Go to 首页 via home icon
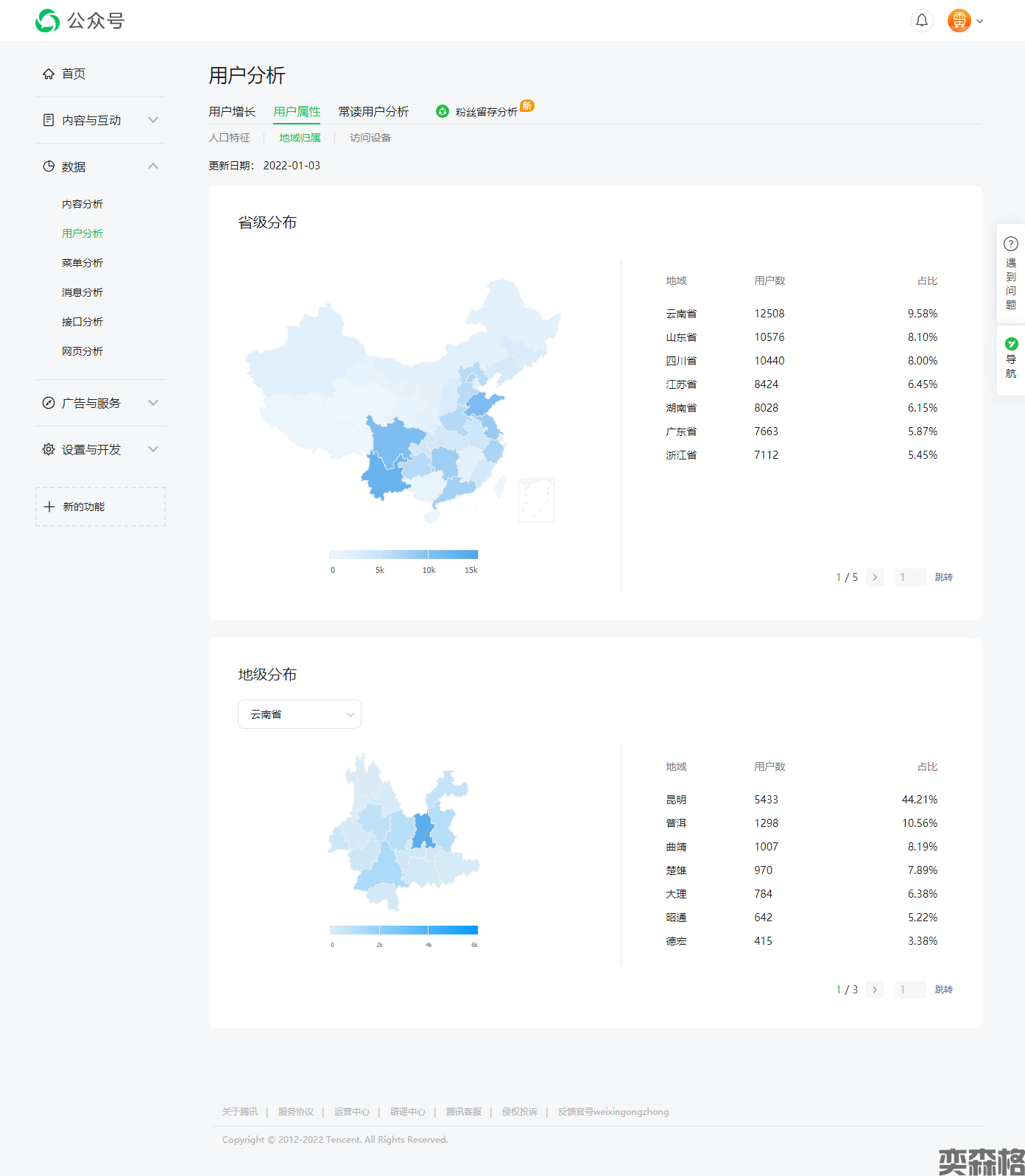The height and width of the screenshot is (1176, 1025). pyautogui.click(x=49, y=74)
